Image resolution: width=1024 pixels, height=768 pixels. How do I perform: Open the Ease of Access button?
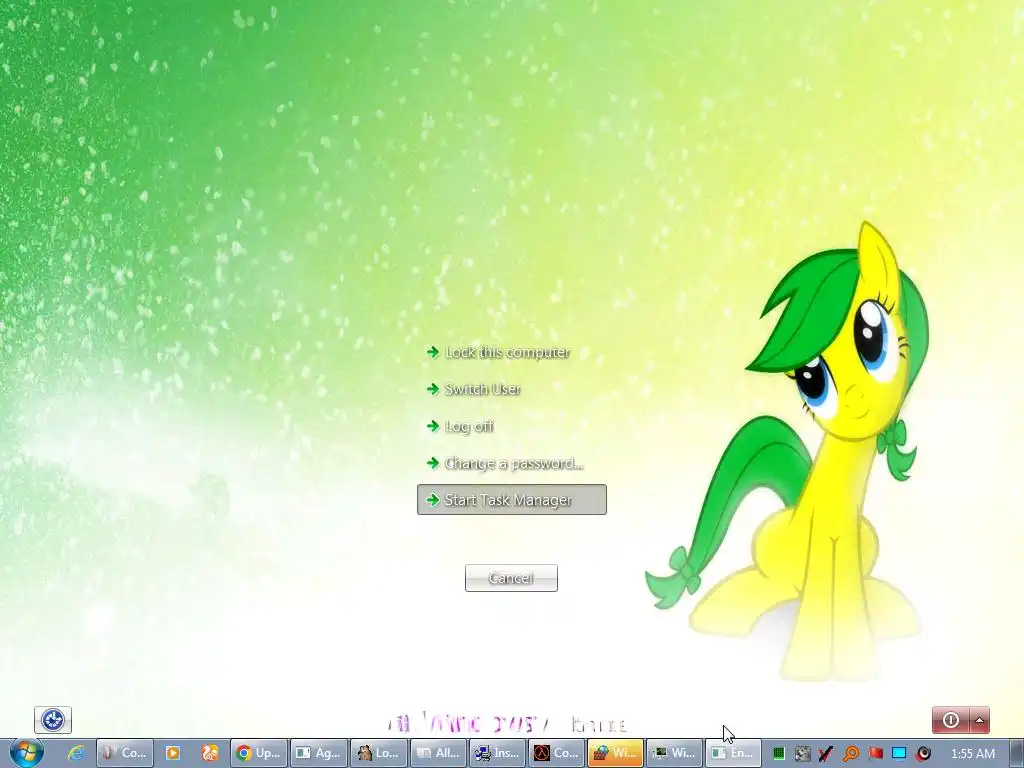(53, 720)
